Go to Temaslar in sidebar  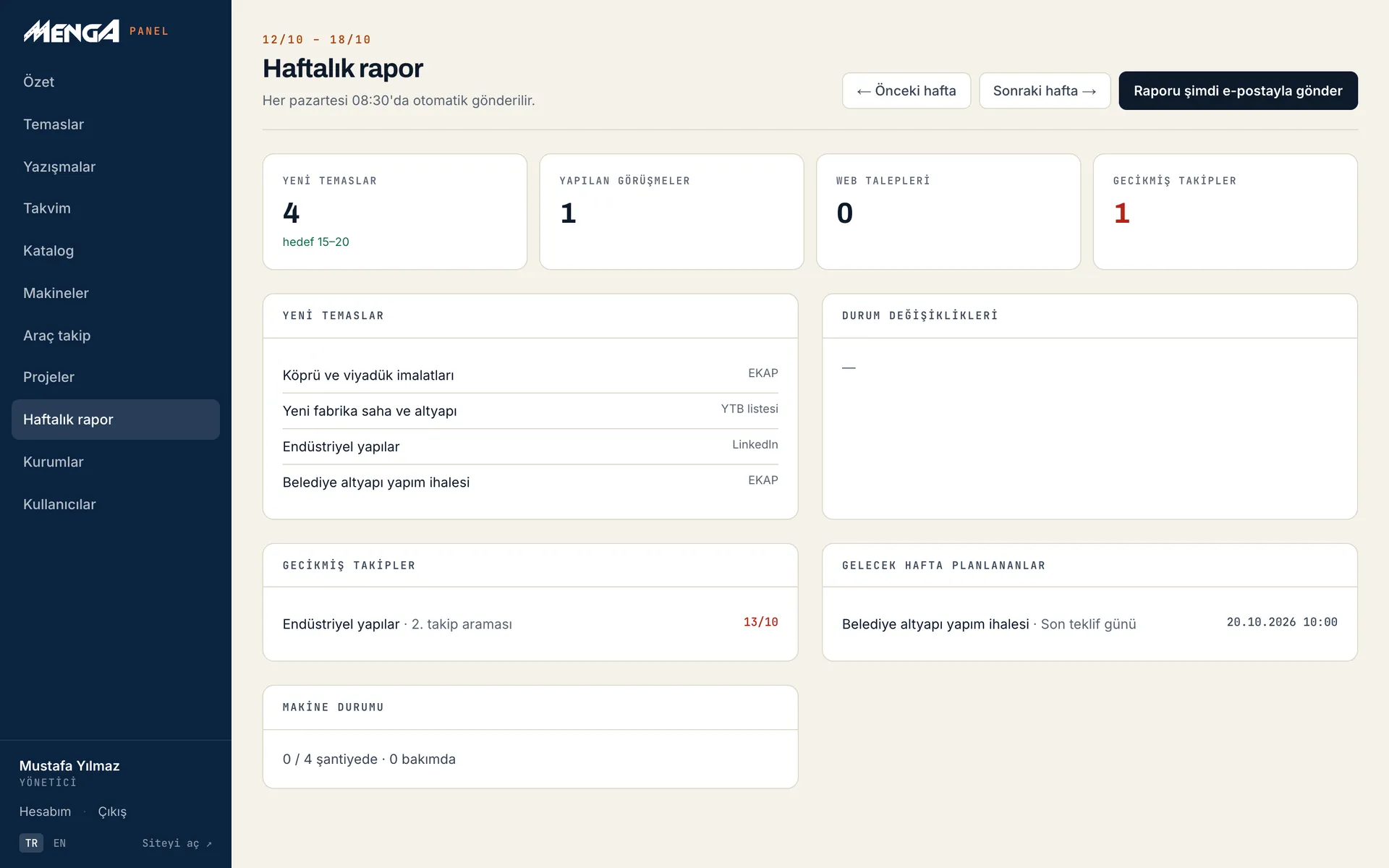pos(116,124)
